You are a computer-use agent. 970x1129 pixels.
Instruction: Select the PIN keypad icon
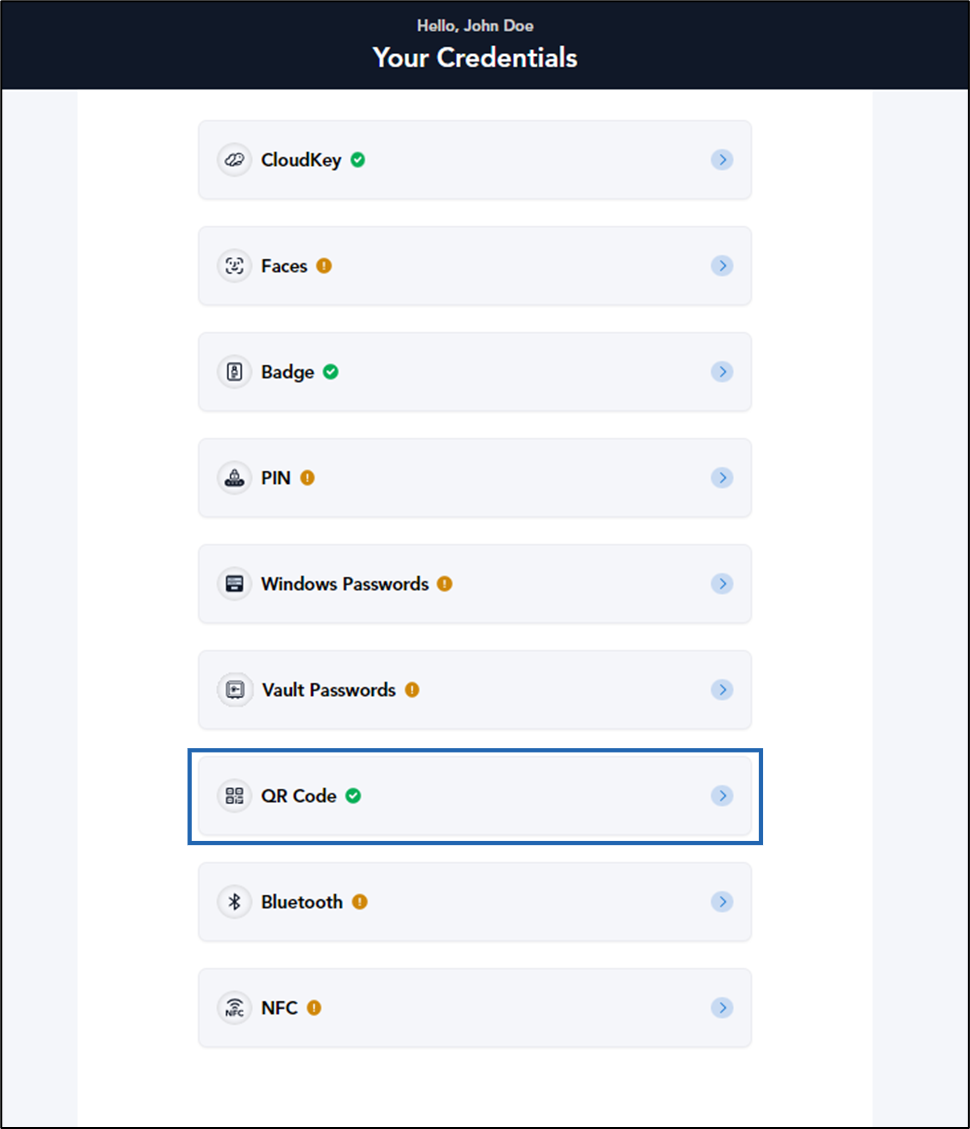[234, 477]
